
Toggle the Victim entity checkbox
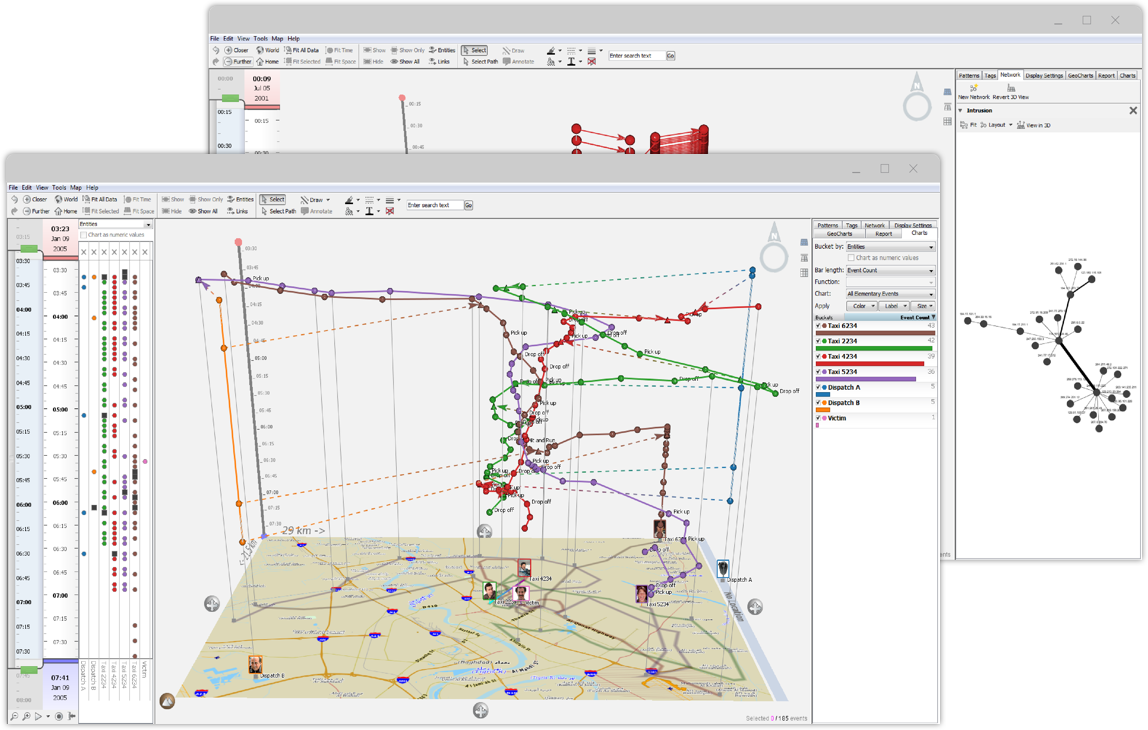click(817, 417)
